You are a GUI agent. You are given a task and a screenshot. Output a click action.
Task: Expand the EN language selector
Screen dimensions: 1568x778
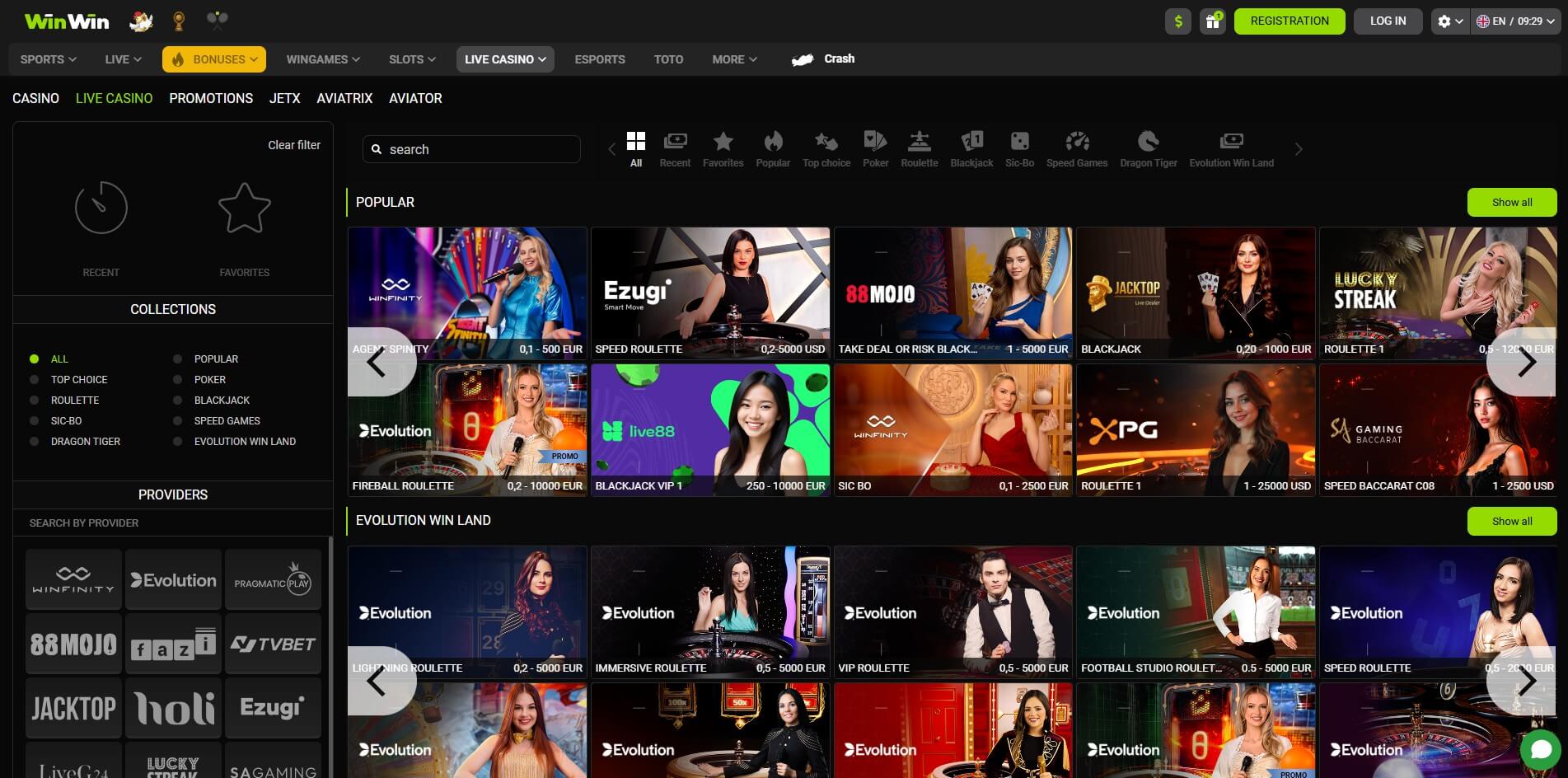point(1516,21)
